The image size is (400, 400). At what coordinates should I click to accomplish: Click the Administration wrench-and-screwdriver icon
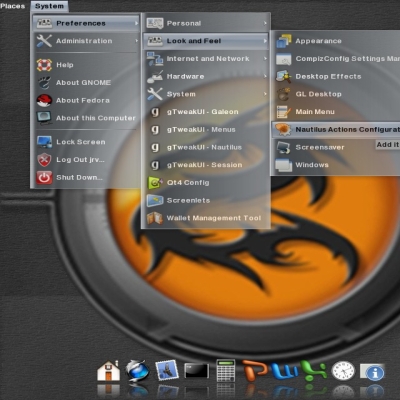[x=44, y=41]
